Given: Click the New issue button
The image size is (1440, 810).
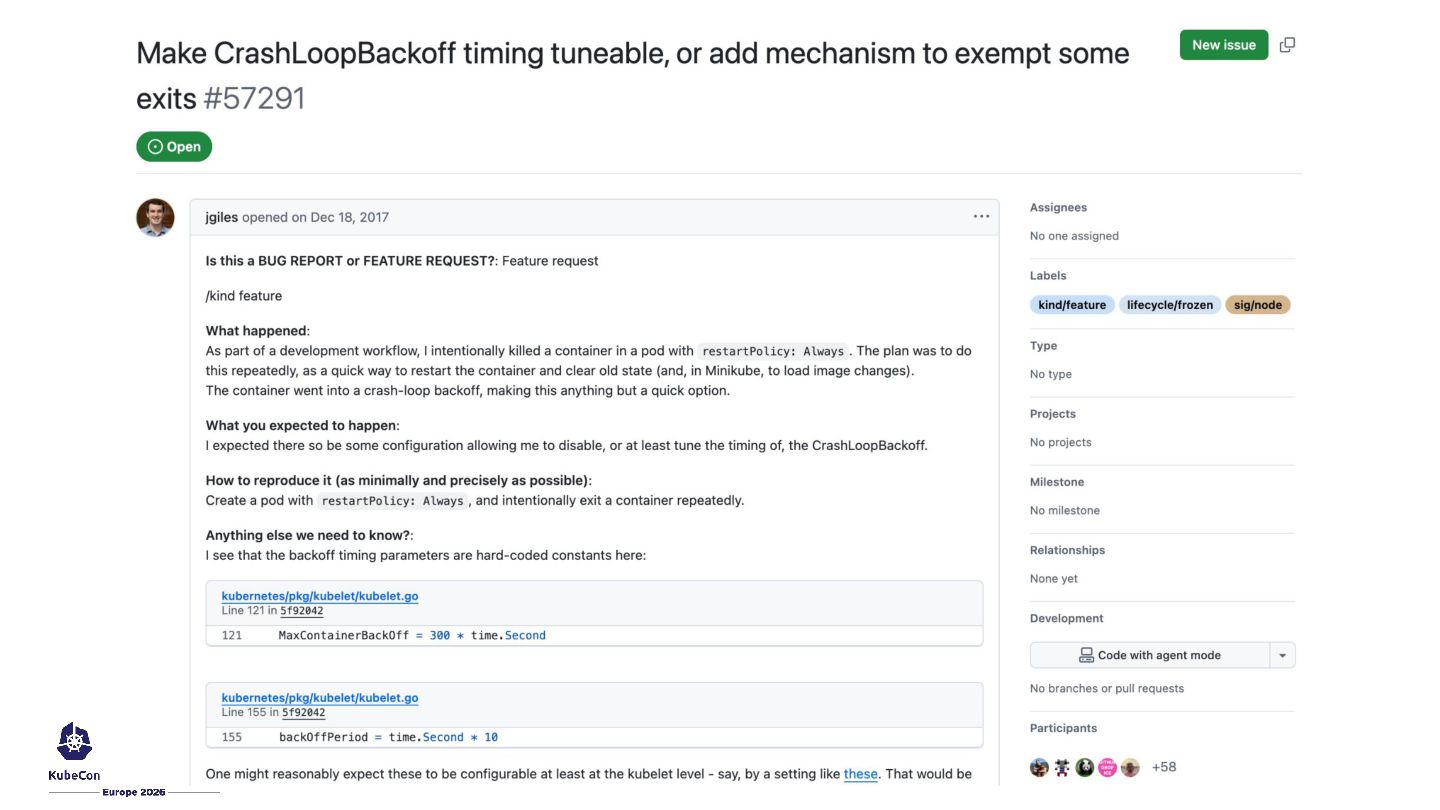Looking at the screenshot, I should pyautogui.click(x=1223, y=45).
